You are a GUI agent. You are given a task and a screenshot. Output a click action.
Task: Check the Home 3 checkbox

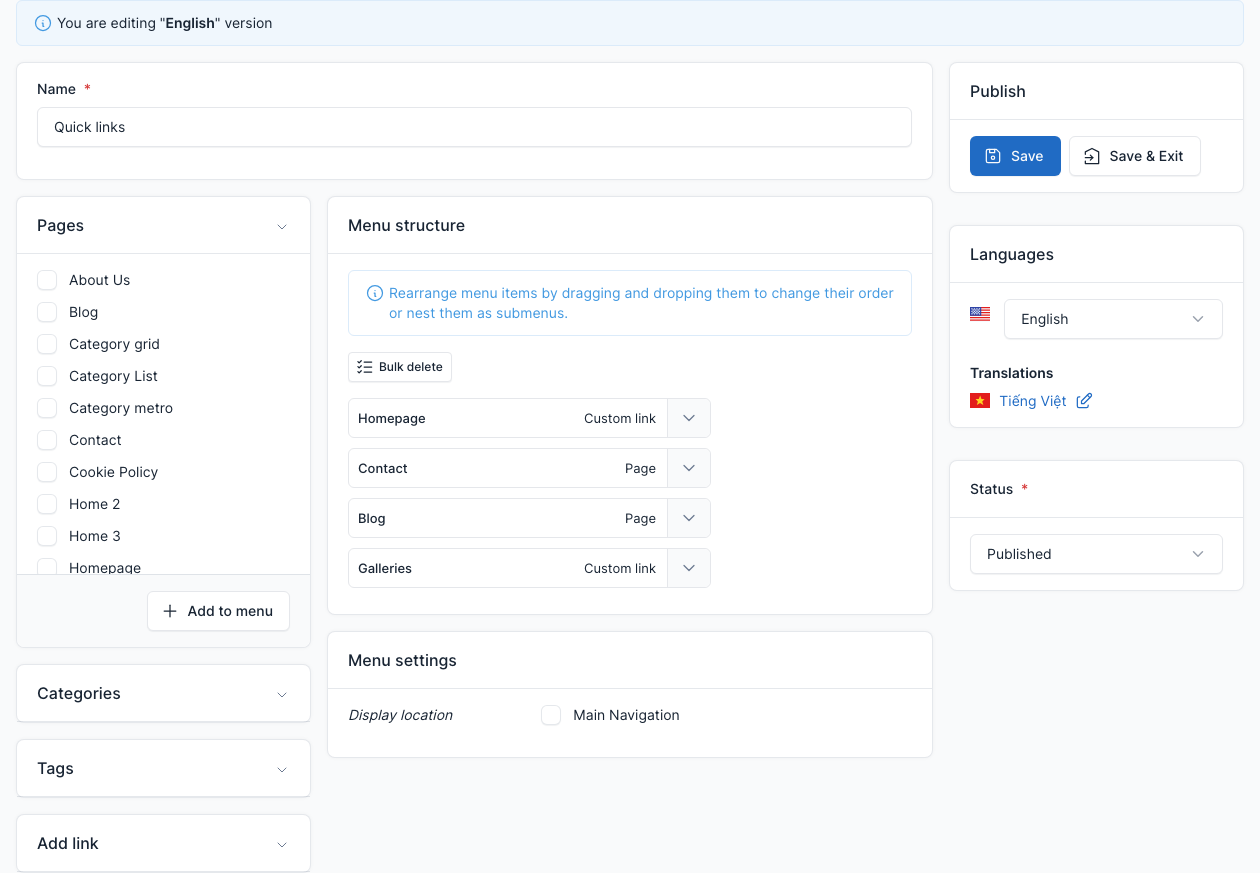47,536
